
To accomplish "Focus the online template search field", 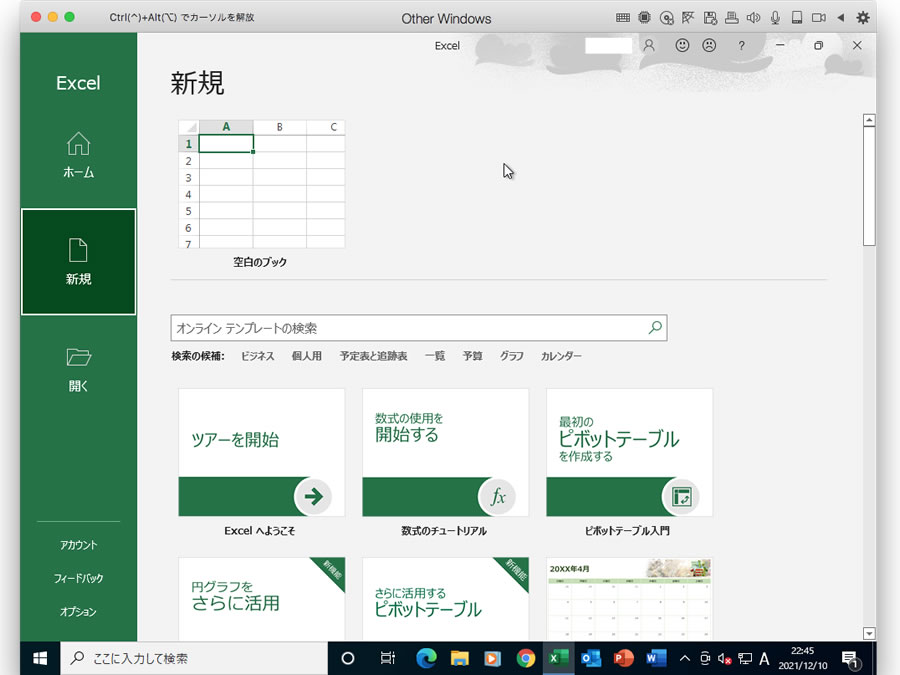I will coord(408,328).
